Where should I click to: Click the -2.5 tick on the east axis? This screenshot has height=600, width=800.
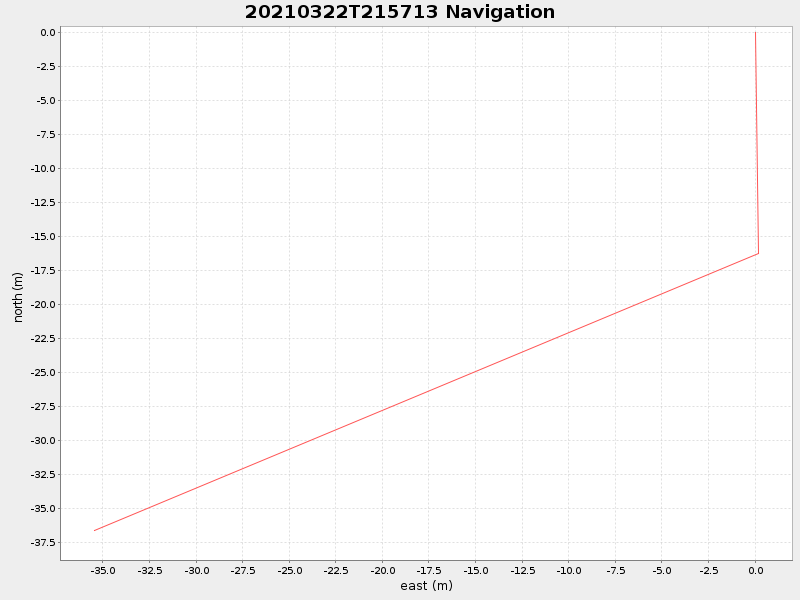coord(709,570)
